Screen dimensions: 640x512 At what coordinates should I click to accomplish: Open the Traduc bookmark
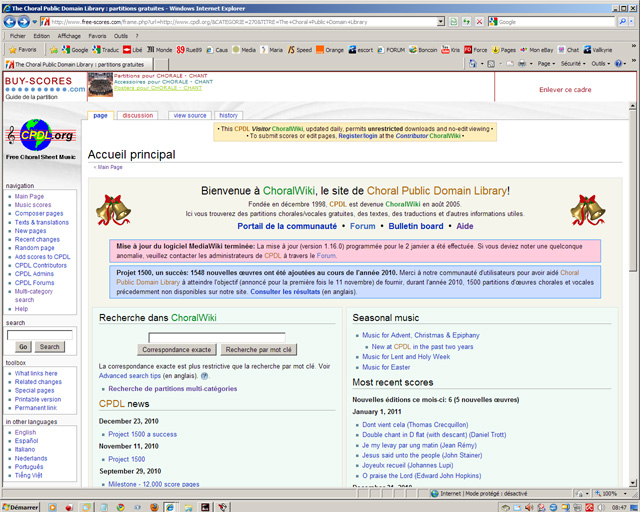[x=105, y=50]
